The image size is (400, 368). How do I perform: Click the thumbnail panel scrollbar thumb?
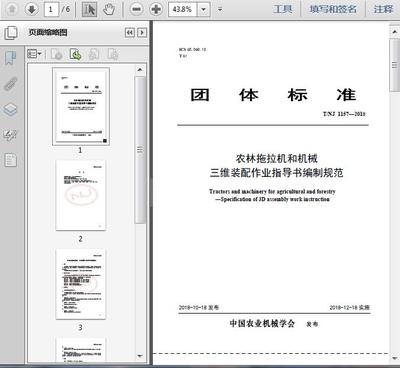tap(140, 150)
